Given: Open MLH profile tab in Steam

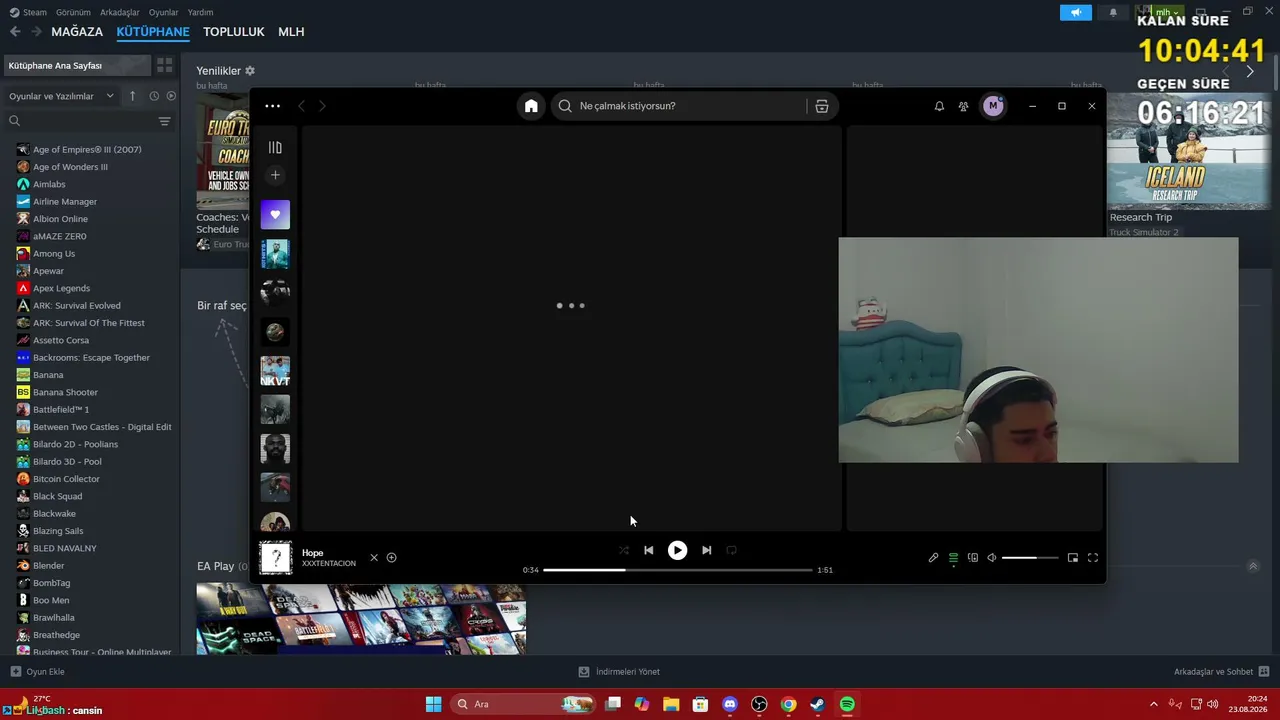Looking at the screenshot, I should (x=291, y=32).
